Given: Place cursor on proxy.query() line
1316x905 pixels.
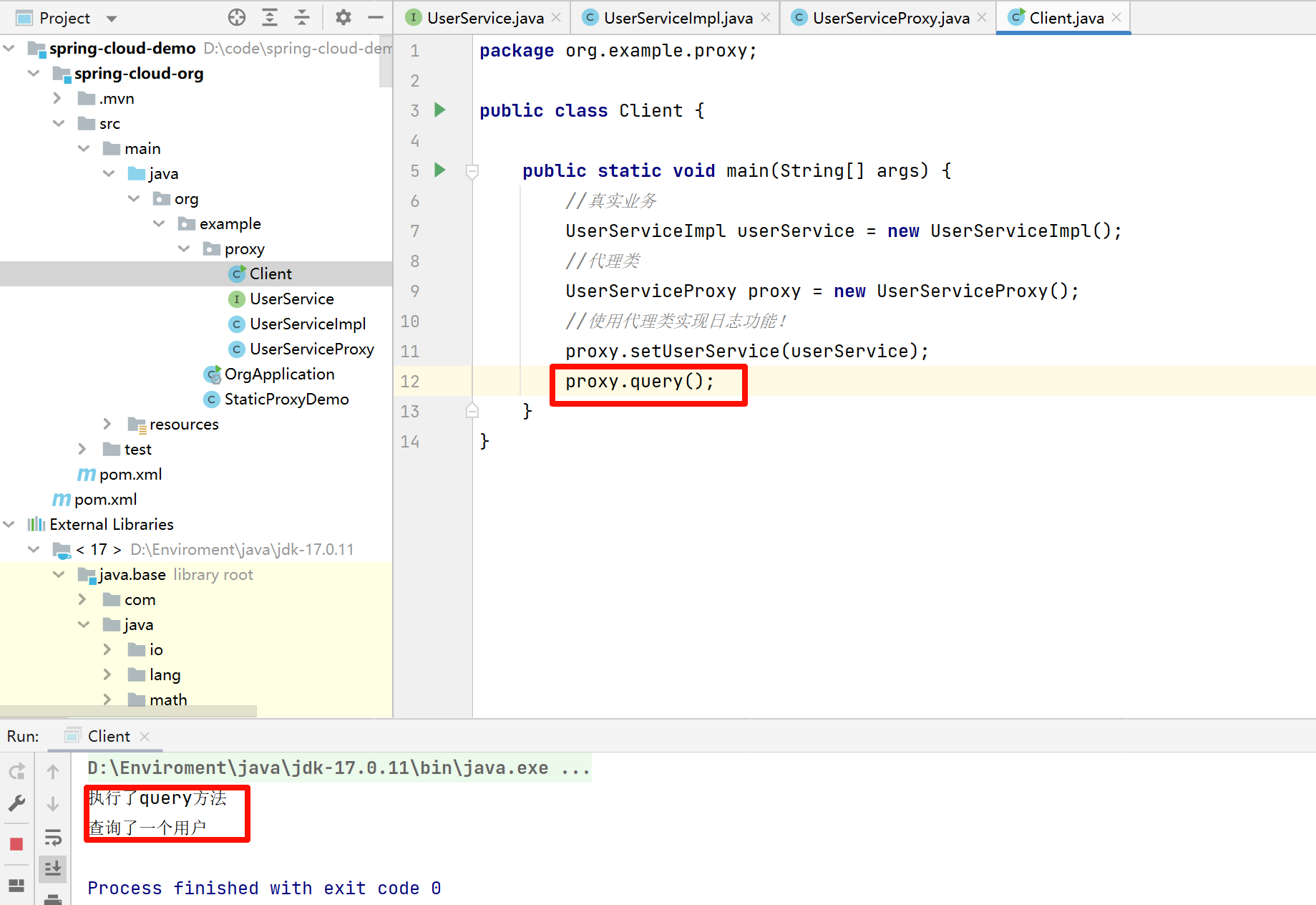Looking at the screenshot, I should (x=640, y=382).
